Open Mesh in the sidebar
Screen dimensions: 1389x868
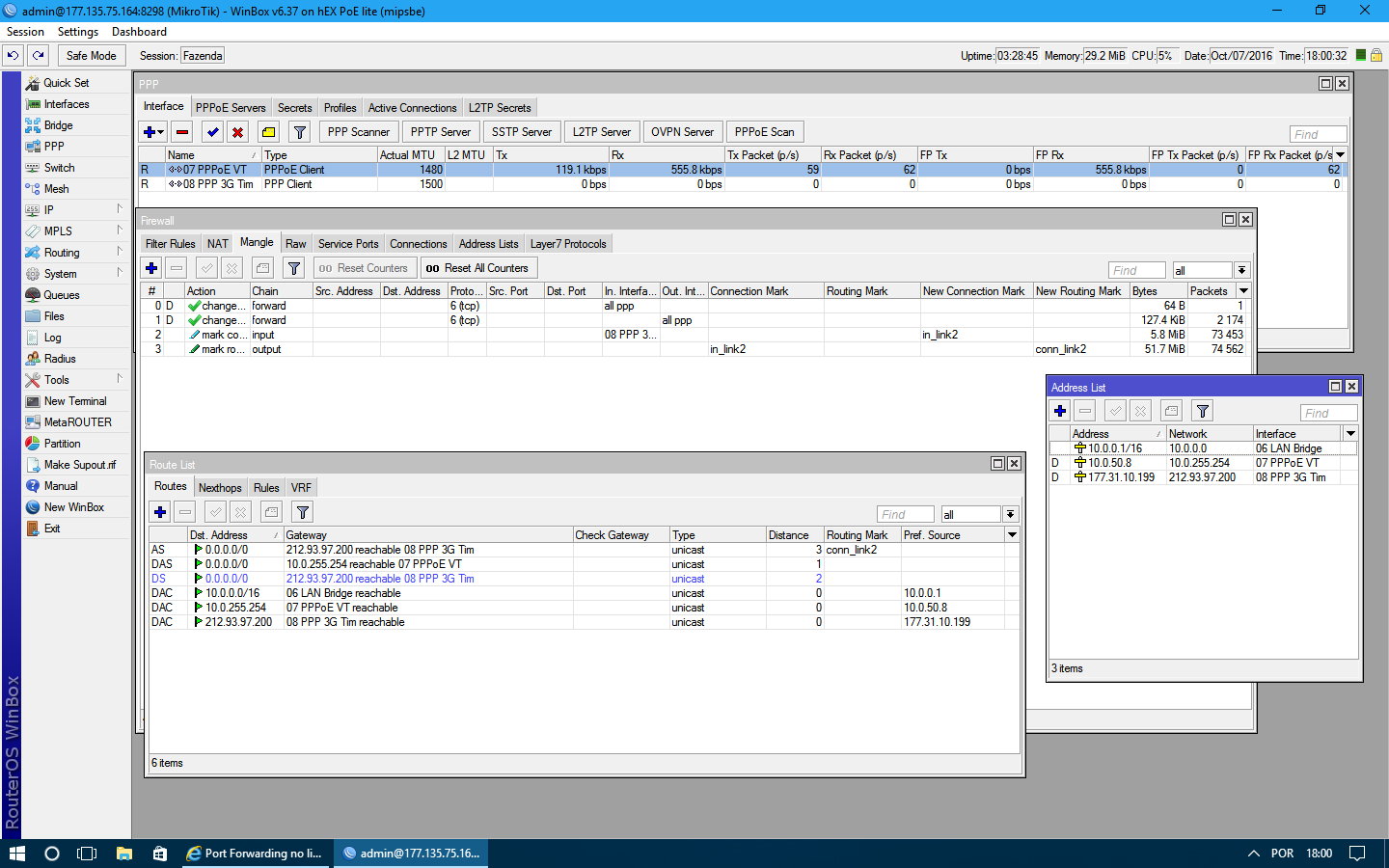[x=57, y=189]
